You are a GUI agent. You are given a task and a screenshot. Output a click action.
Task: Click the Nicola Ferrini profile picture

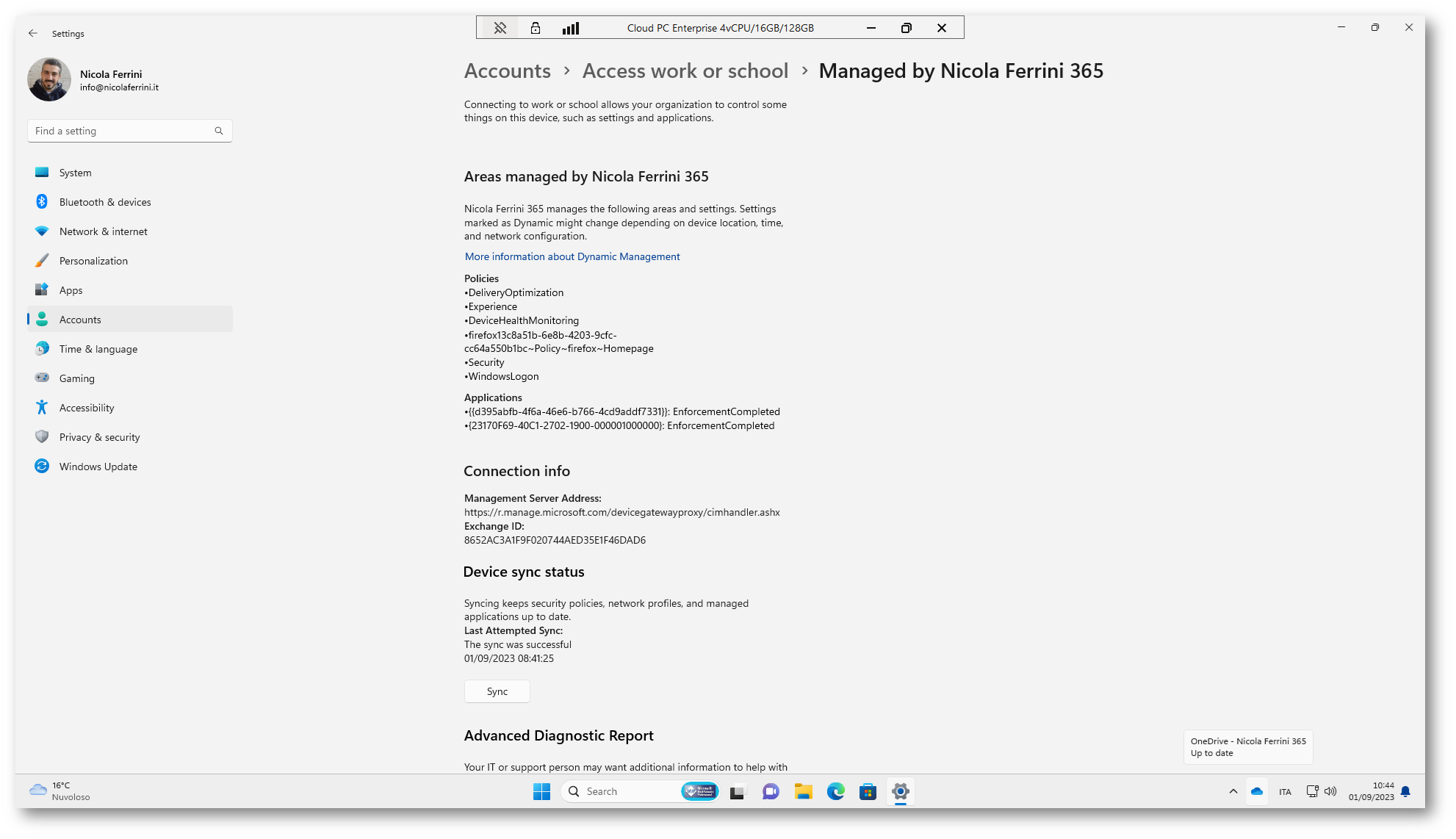click(x=49, y=79)
